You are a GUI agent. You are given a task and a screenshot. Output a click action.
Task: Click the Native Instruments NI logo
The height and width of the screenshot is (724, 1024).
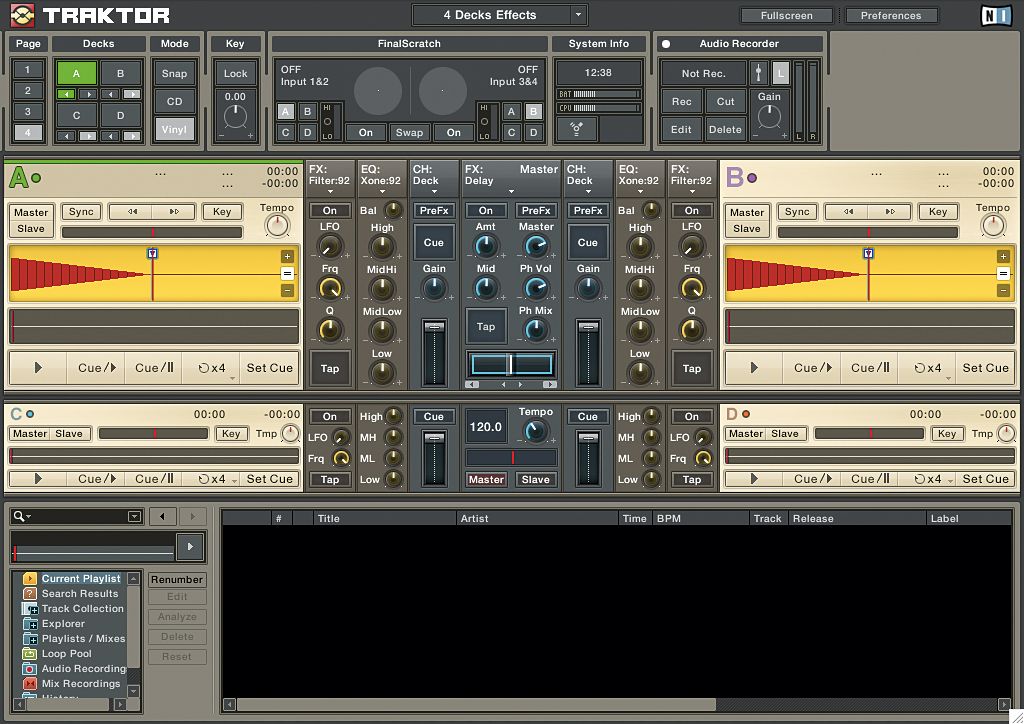[x=996, y=15]
